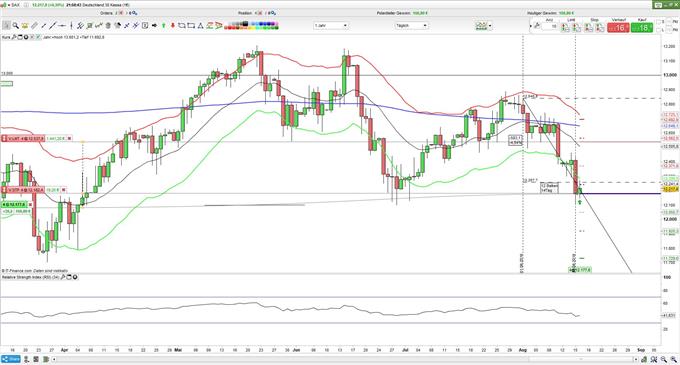Click the Share button
Image resolution: width=680 pixels, height=365 pixels.
(x=11, y=359)
